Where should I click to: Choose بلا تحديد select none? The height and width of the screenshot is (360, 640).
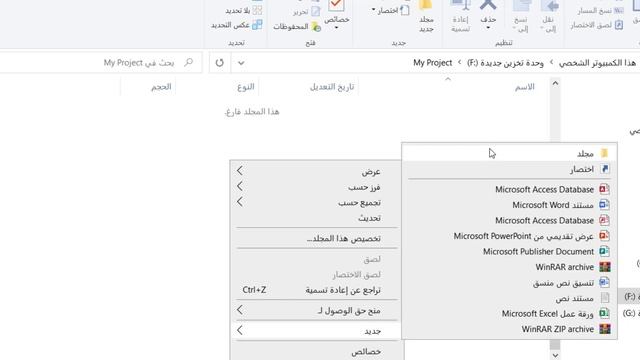point(243,11)
